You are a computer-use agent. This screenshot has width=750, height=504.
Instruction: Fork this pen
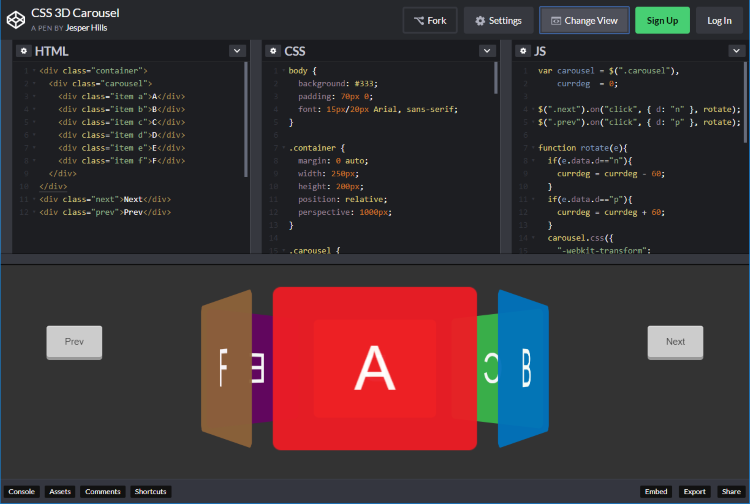[430, 20]
